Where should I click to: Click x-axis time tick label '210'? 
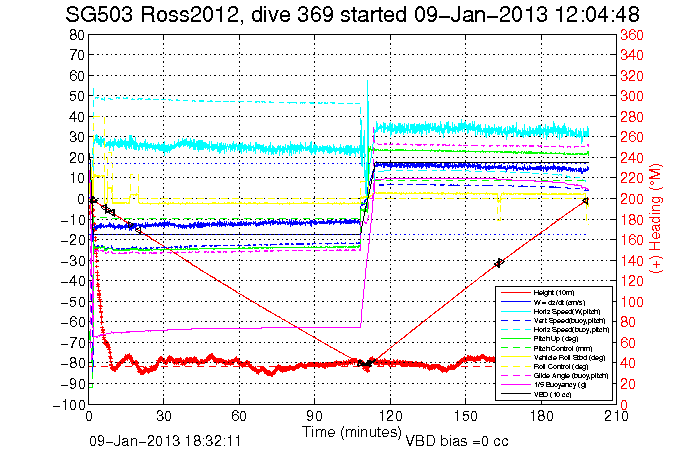[x=616, y=416]
